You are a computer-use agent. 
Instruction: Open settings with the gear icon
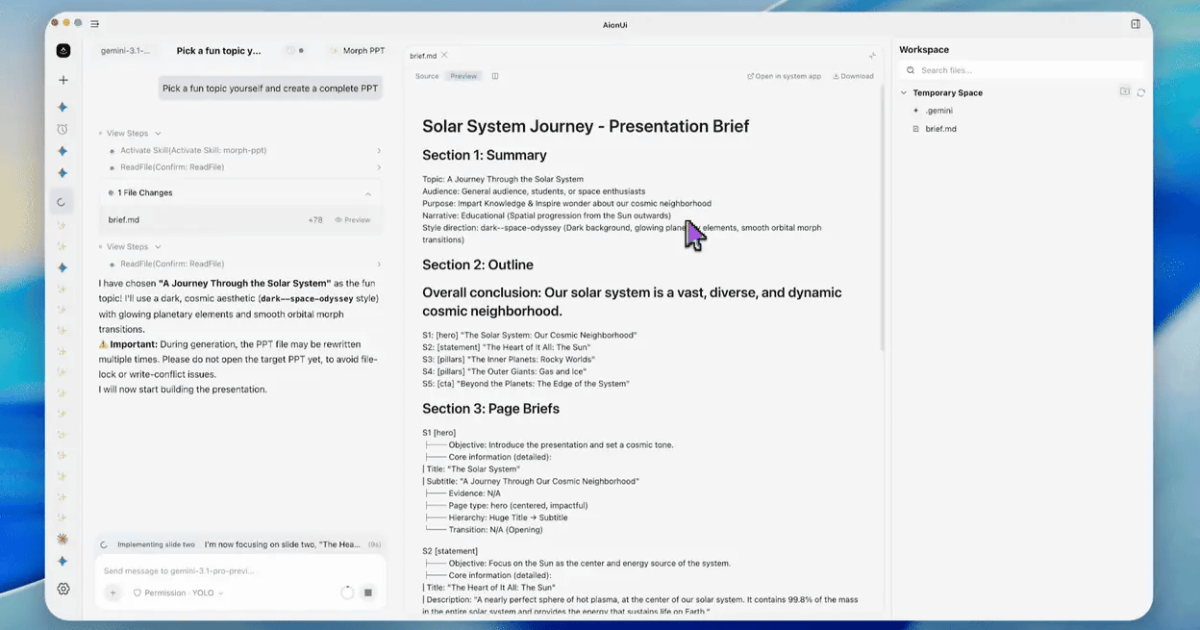(63, 589)
